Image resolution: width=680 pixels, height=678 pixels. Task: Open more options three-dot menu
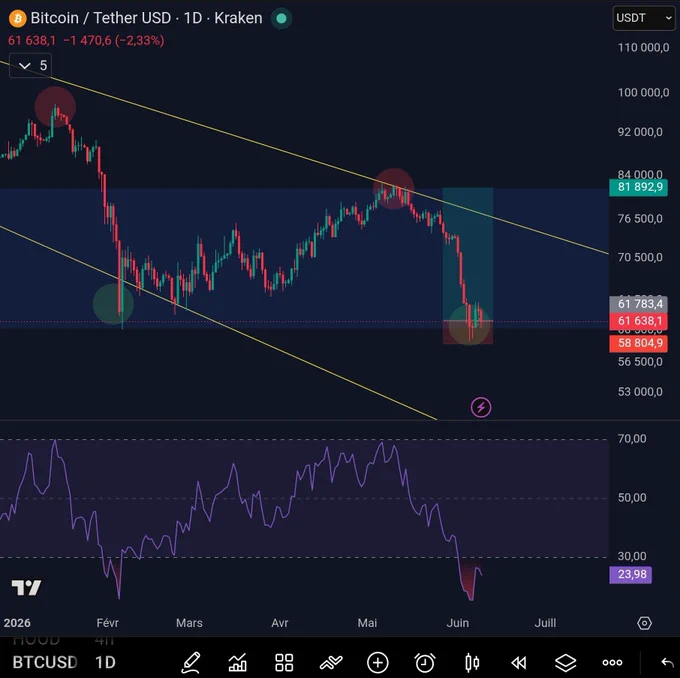click(x=612, y=662)
